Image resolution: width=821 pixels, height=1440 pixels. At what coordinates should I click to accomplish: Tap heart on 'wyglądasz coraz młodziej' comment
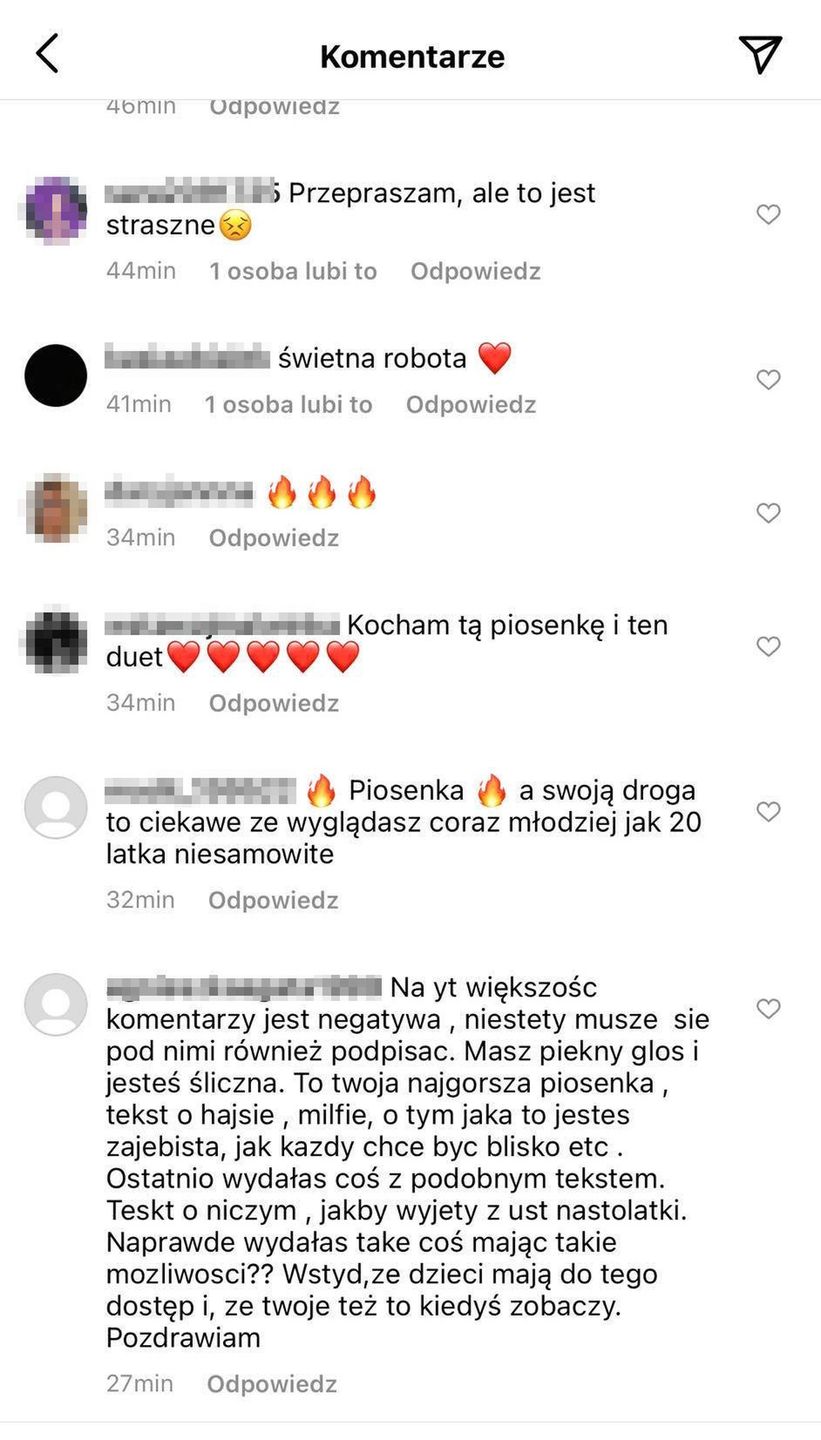[x=768, y=812]
